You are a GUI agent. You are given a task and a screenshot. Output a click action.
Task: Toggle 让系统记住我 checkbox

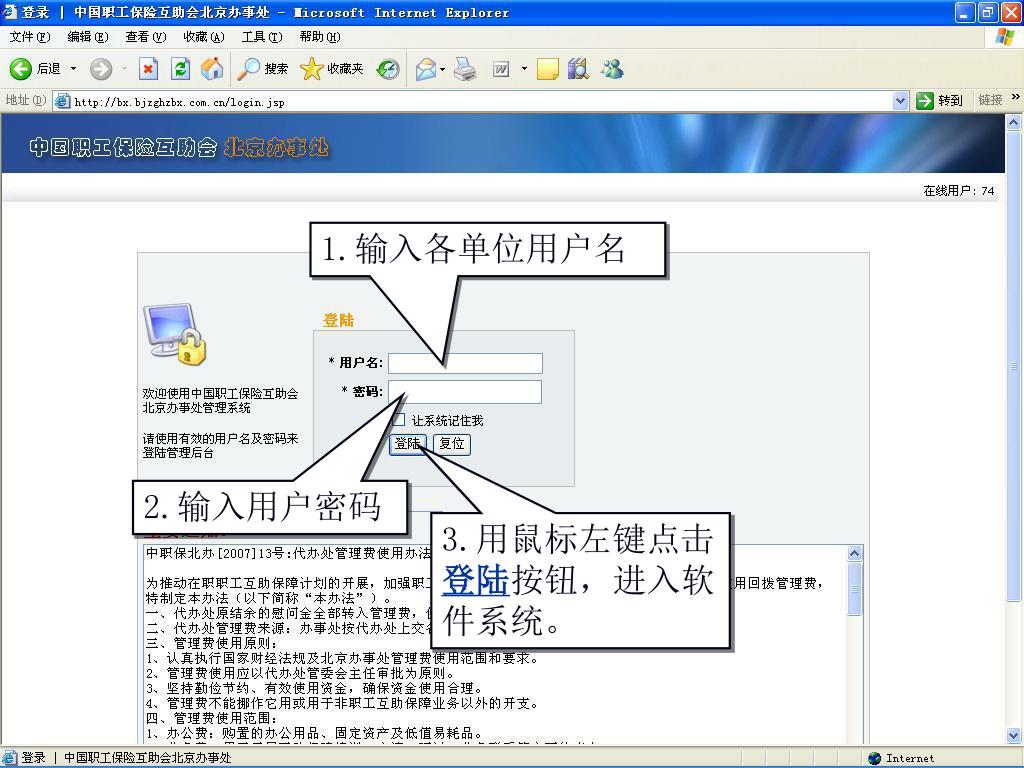(x=399, y=420)
